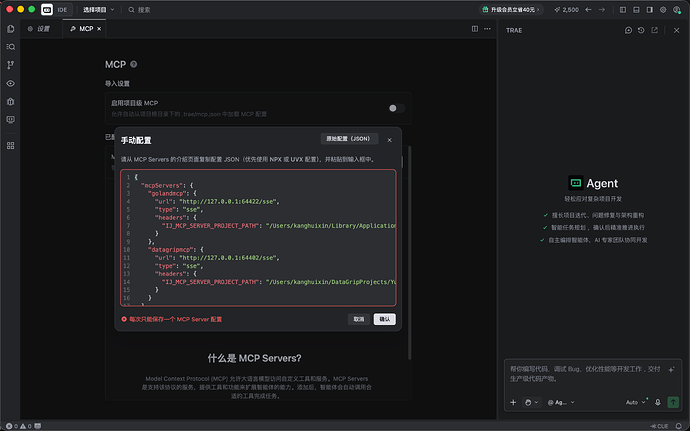Click the errors and warnings status counter
690x431 pixels.
[18, 426]
